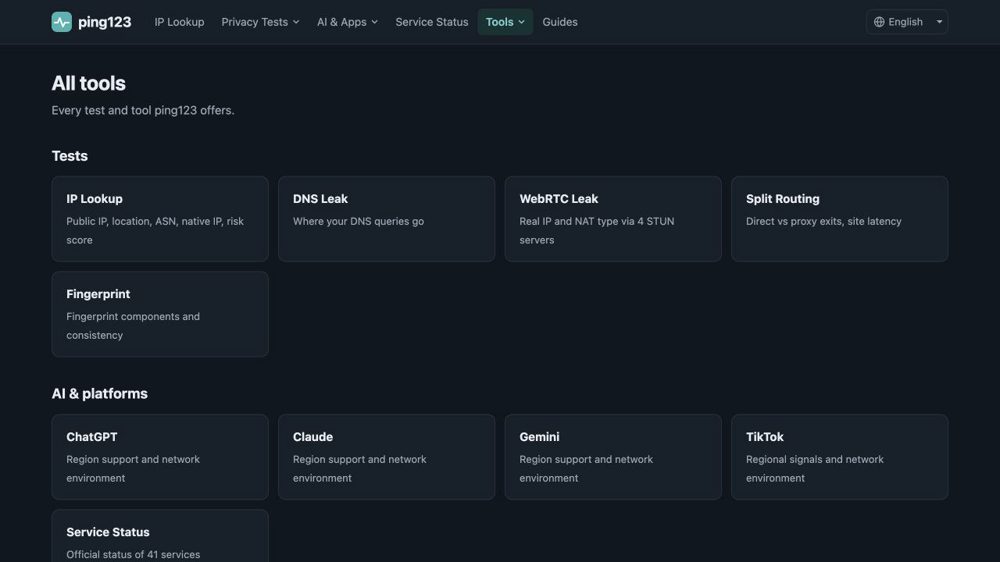This screenshot has height=562, width=1000.
Task: Click 'Every test and tool ping123 offers.' text
Action: [x=143, y=110]
